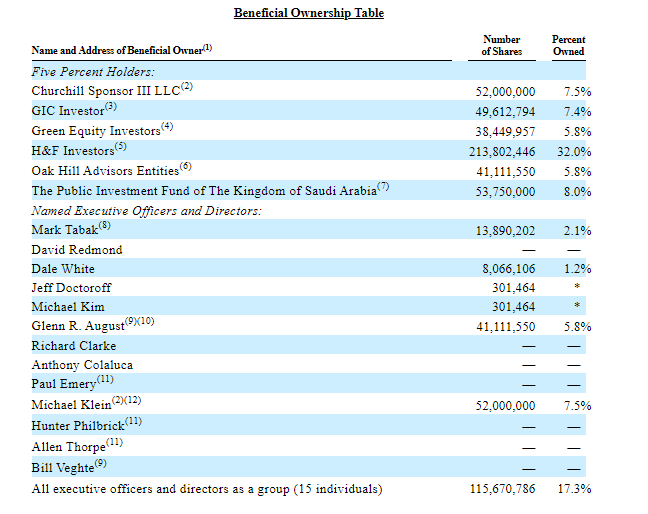Click "Mark Tabak" name
Viewport: 648px width, 514px height.
[x=65, y=229]
